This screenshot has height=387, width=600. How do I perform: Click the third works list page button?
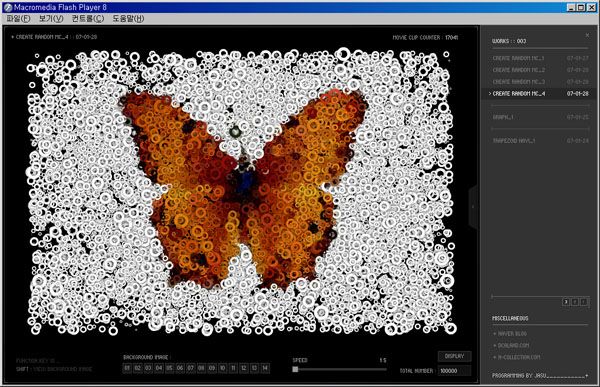(584, 302)
